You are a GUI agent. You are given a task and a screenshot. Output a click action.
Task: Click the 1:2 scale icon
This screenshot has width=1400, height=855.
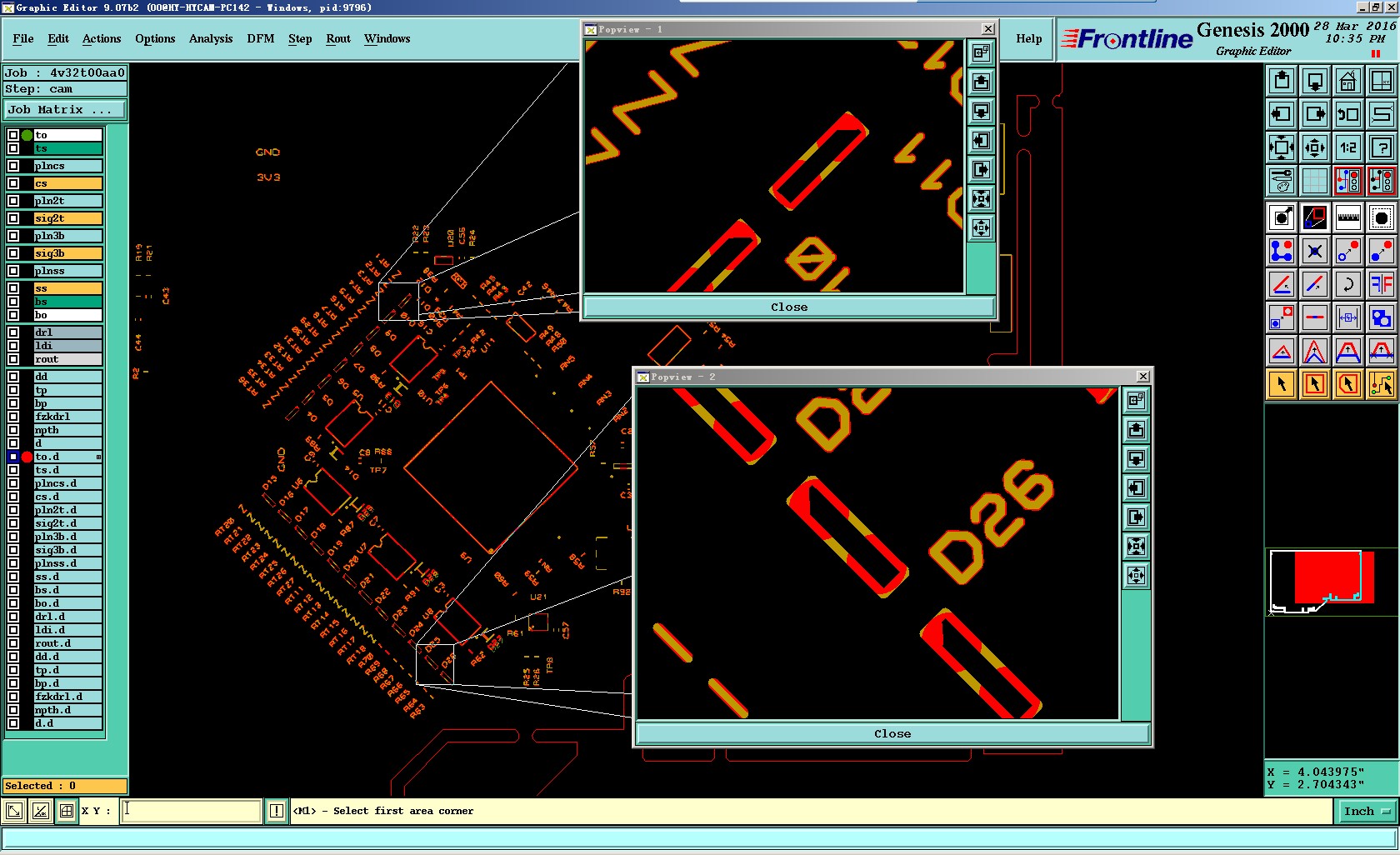pos(1348,147)
